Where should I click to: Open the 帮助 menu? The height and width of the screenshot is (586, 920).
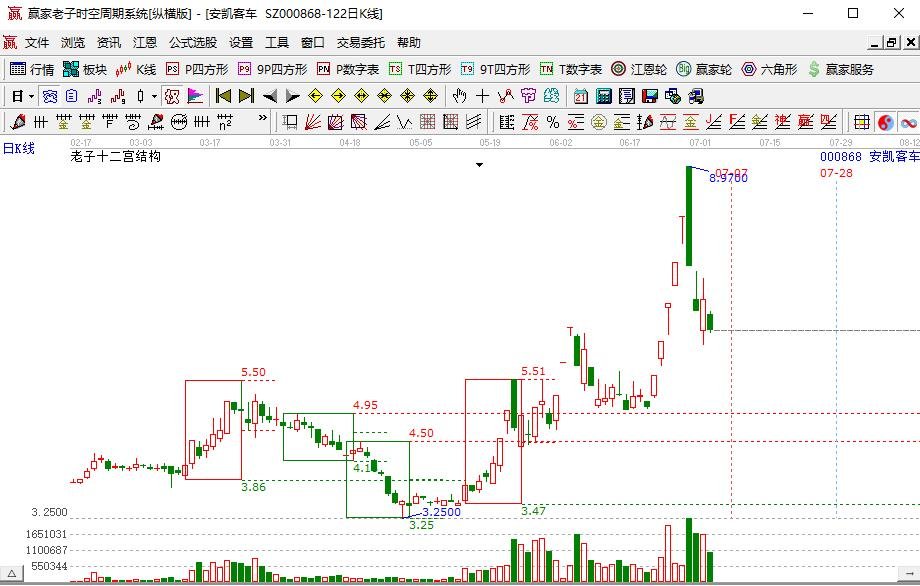pyautogui.click(x=409, y=42)
